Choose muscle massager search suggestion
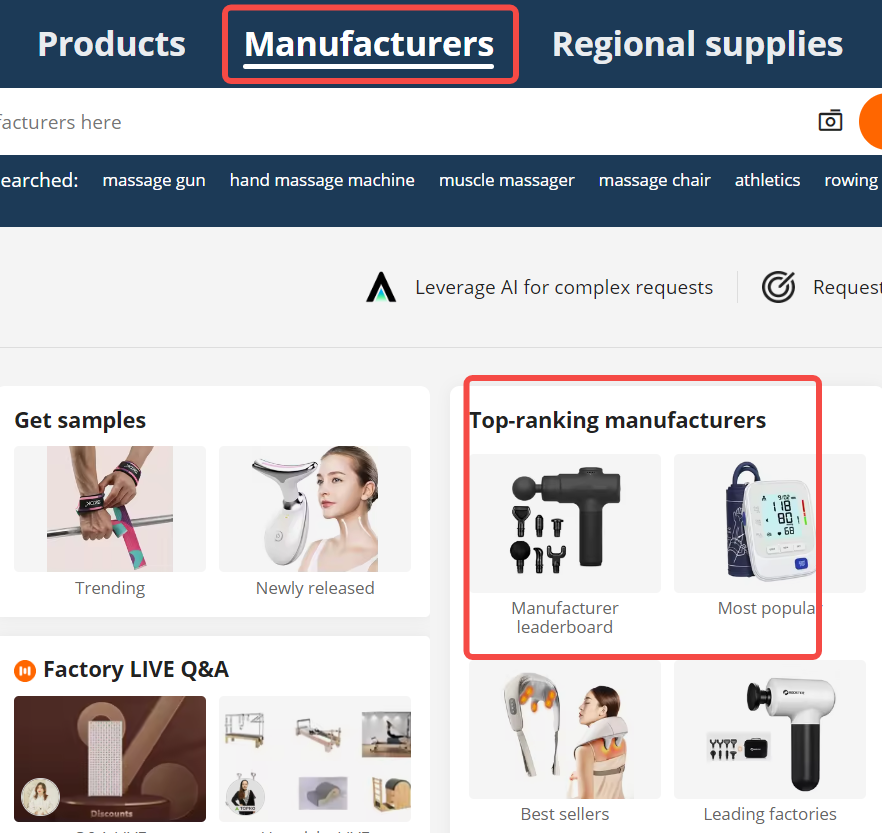 pyautogui.click(x=507, y=181)
